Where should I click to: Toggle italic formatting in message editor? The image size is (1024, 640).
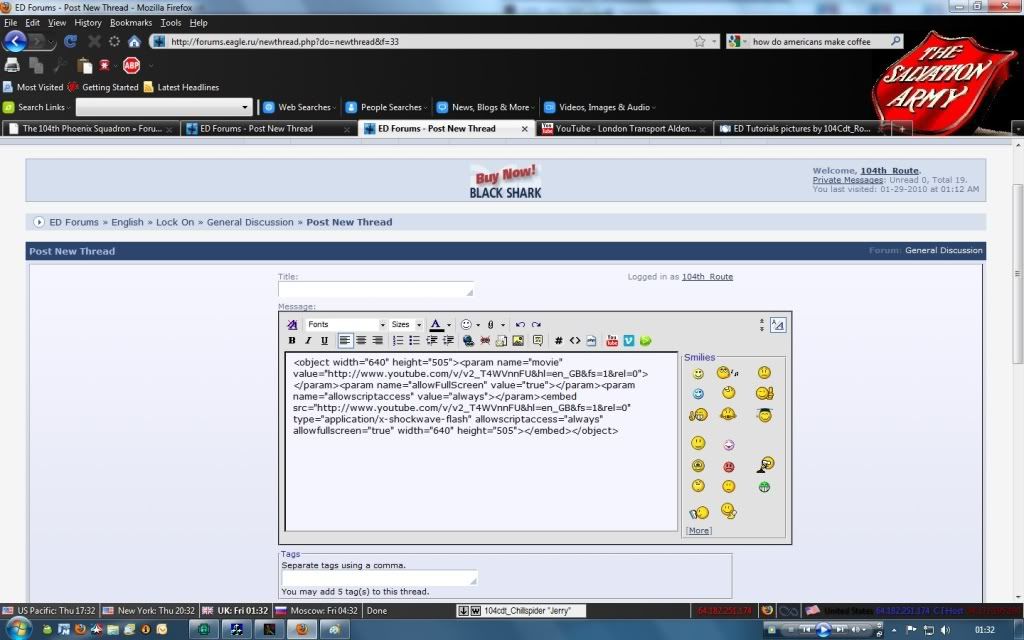click(308, 341)
